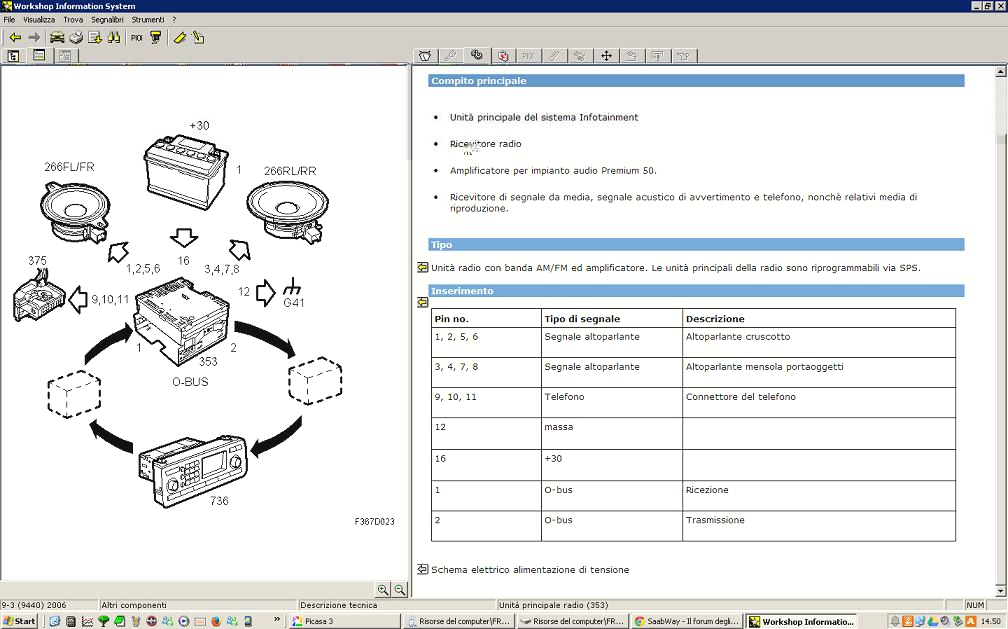Select the 'Trasmissione' table cell
The image size is (1008, 629).
pyautogui.click(x=818, y=525)
